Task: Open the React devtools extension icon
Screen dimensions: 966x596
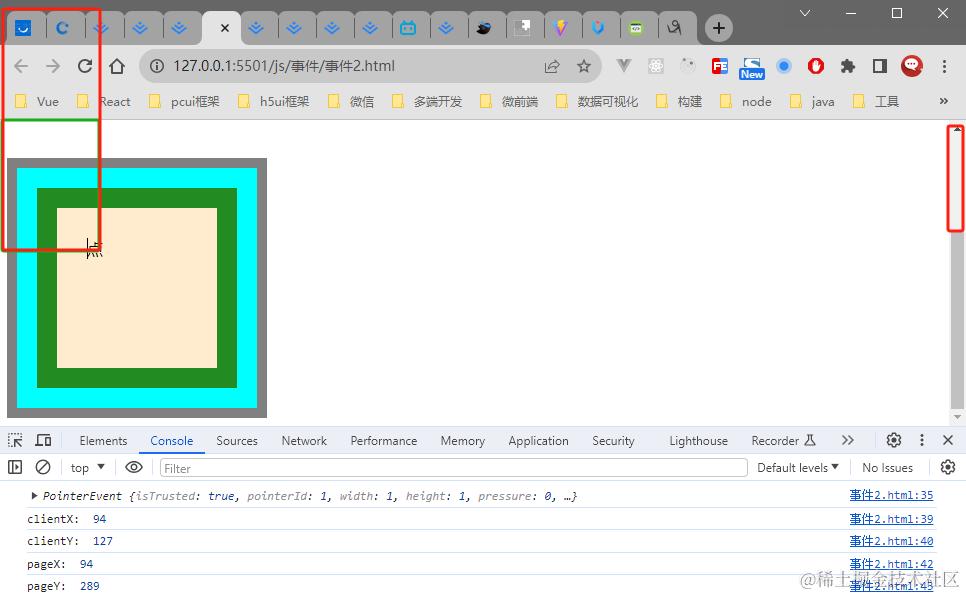Action: click(656, 66)
